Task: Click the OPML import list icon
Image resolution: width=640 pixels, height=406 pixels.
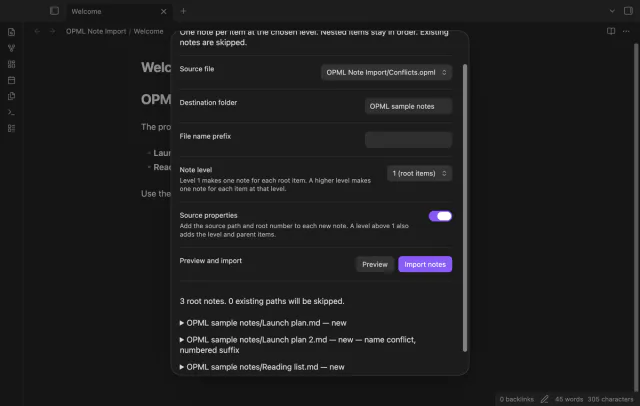Action: [11, 128]
